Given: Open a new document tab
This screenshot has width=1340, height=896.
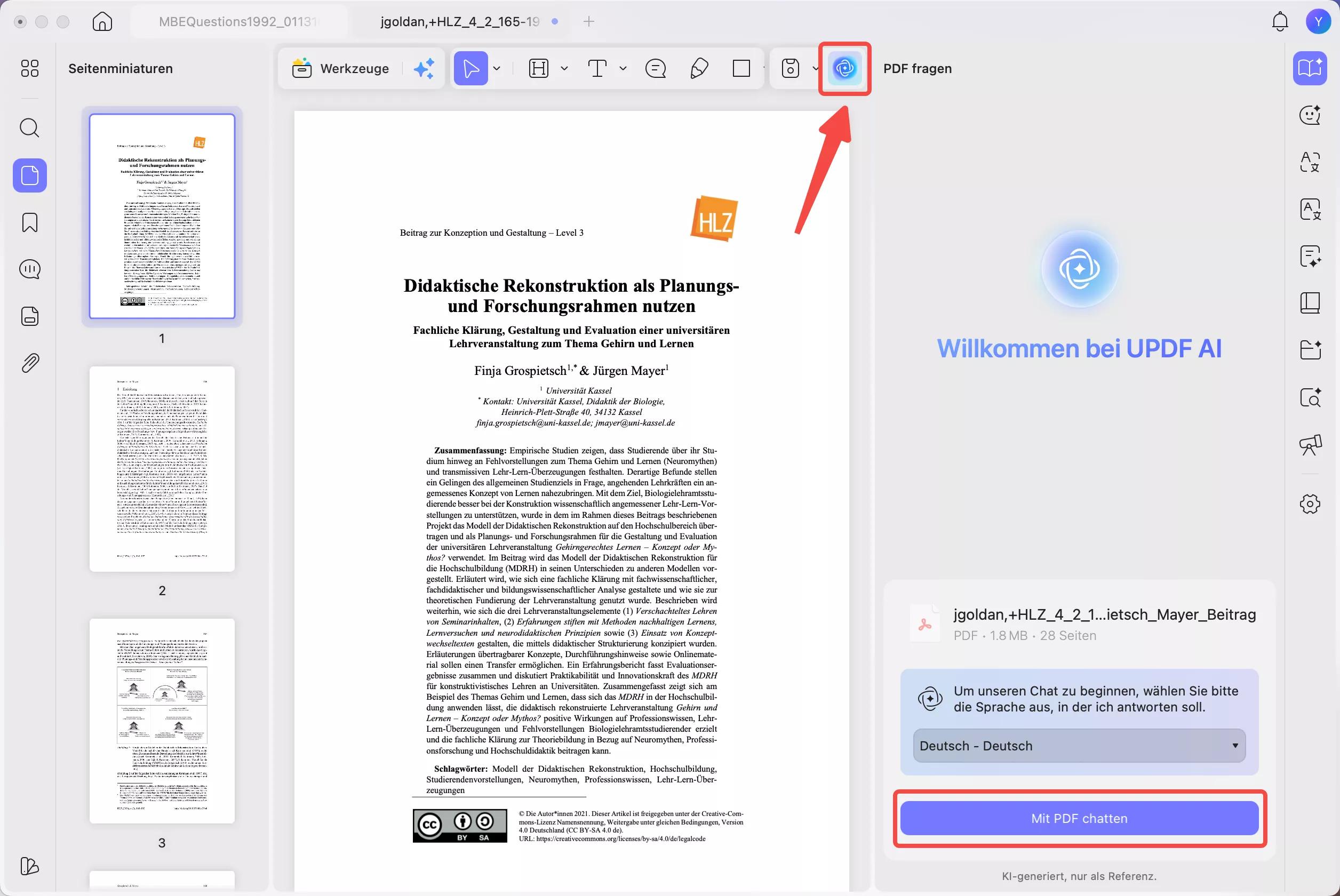Looking at the screenshot, I should click(588, 21).
